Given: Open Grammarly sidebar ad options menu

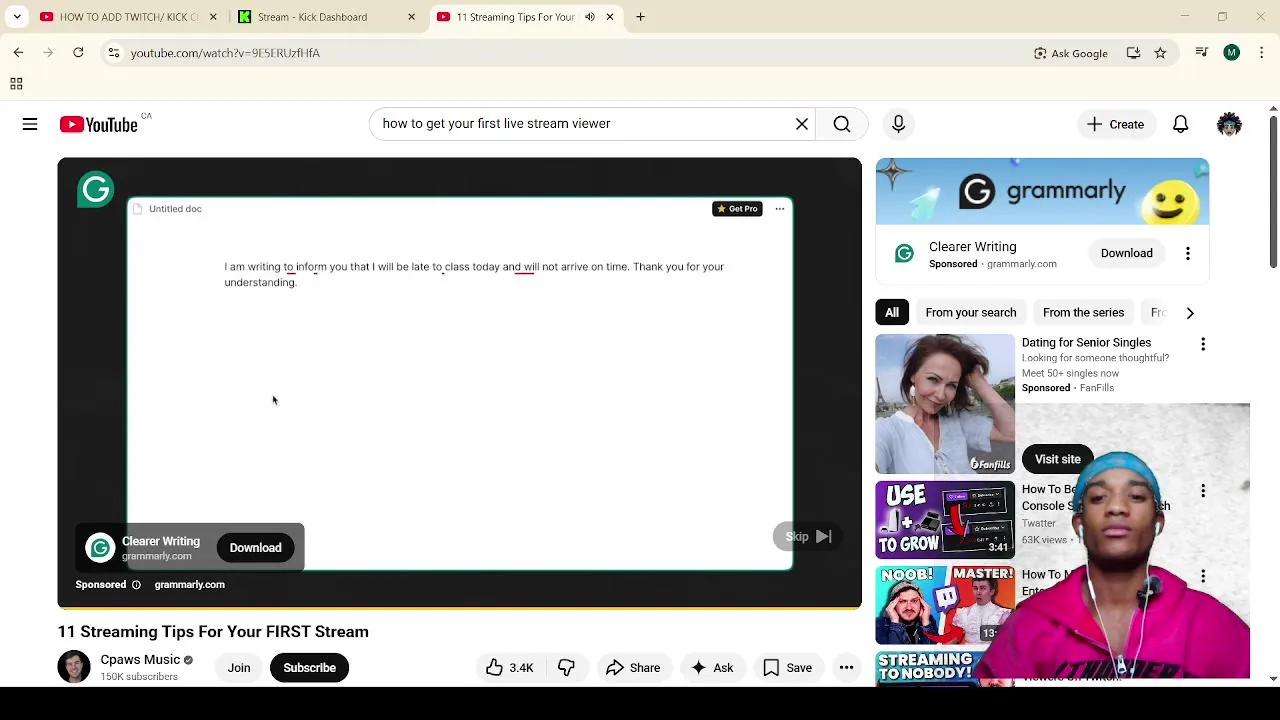Looking at the screenshot, I should [x=1188, y=253].
